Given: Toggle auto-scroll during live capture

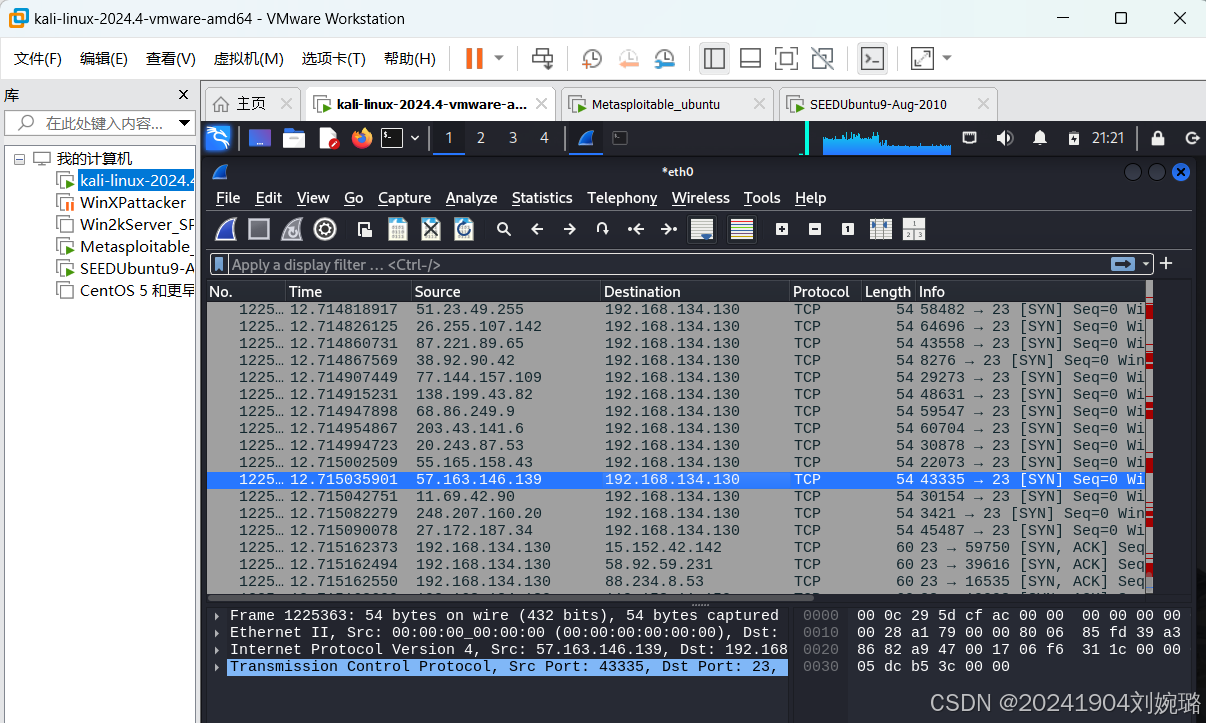Looking at the screenshot, I should click(702, 230).
